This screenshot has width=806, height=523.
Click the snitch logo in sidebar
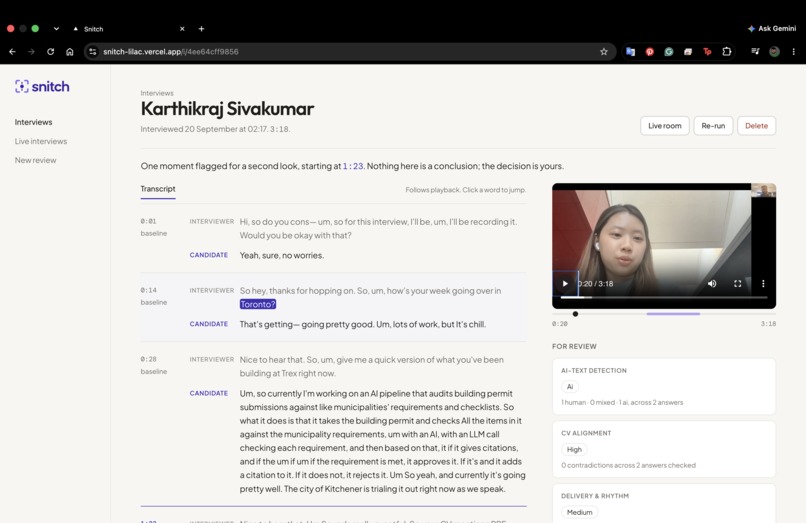pos(42,86)
